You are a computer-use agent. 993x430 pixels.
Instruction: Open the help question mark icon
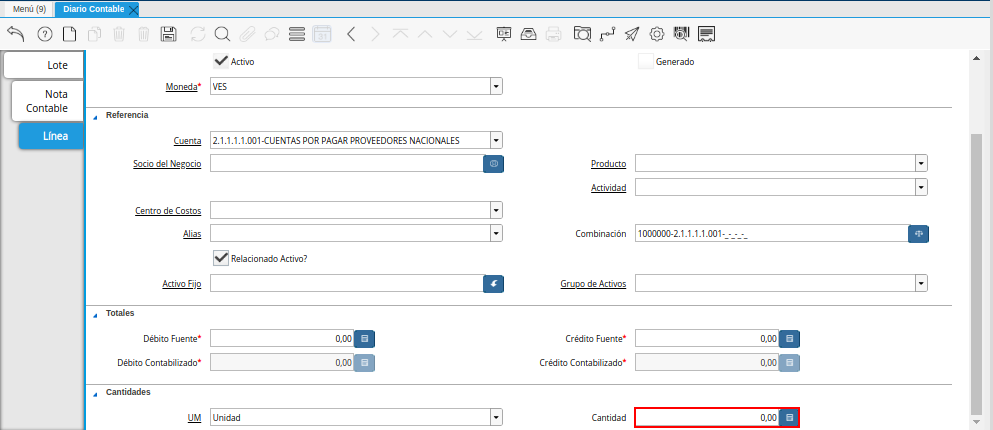(x=44, y=34)
